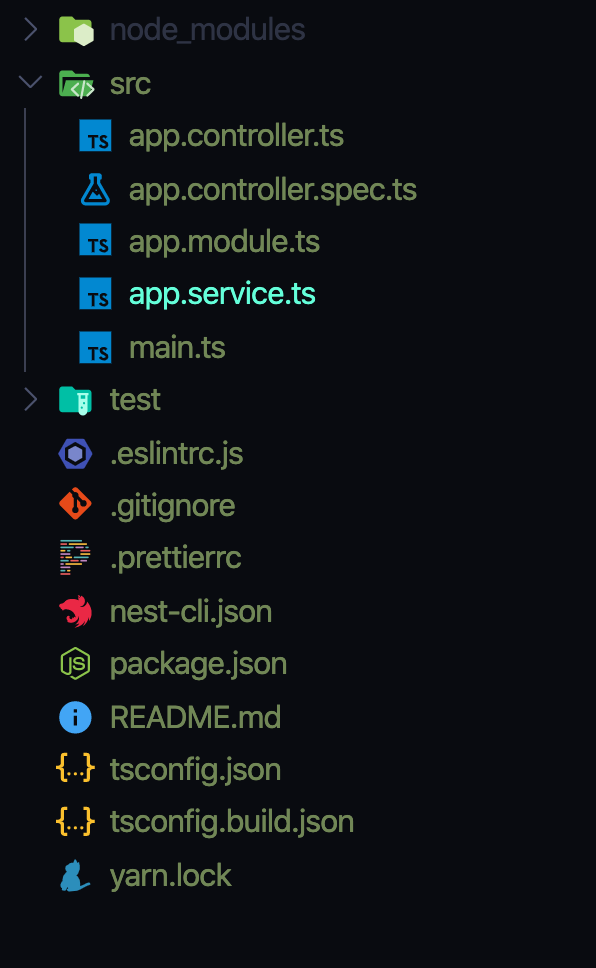The image size is (596, 968).
Task: Select app.controller.spec.ts in the explorer
Action: 272,190
